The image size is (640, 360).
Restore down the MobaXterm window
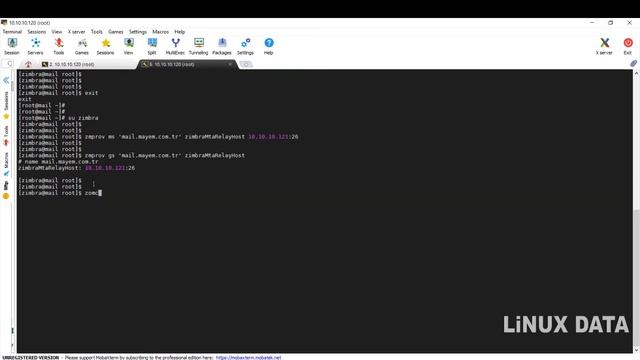[611, 23]
